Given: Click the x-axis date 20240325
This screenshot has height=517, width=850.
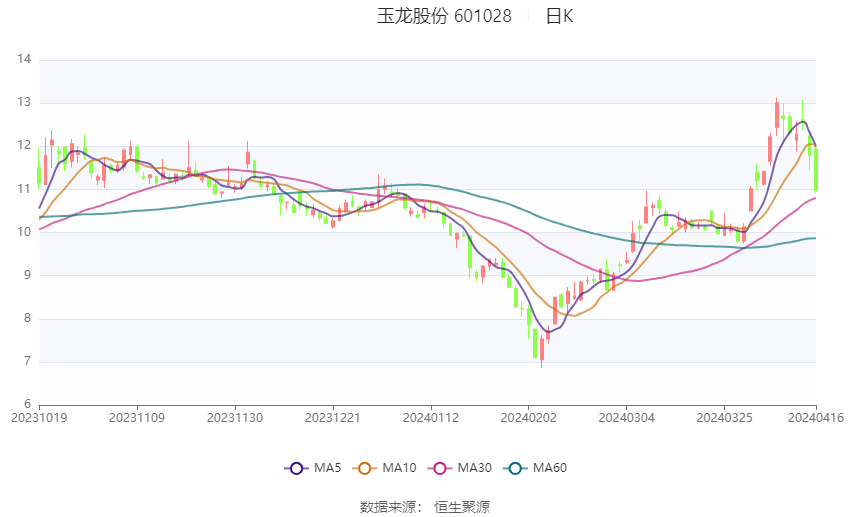Looking at the screenshot, I should coord(724,418).
